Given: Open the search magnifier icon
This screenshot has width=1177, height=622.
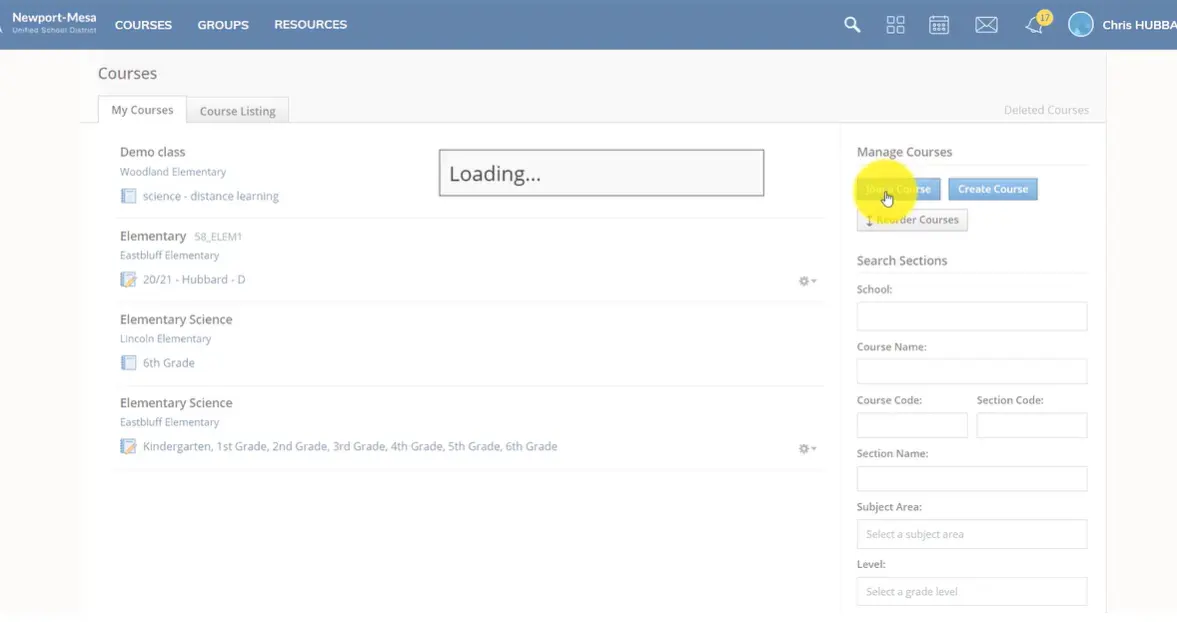Looking at the screenshot, I should click(852, 25).
